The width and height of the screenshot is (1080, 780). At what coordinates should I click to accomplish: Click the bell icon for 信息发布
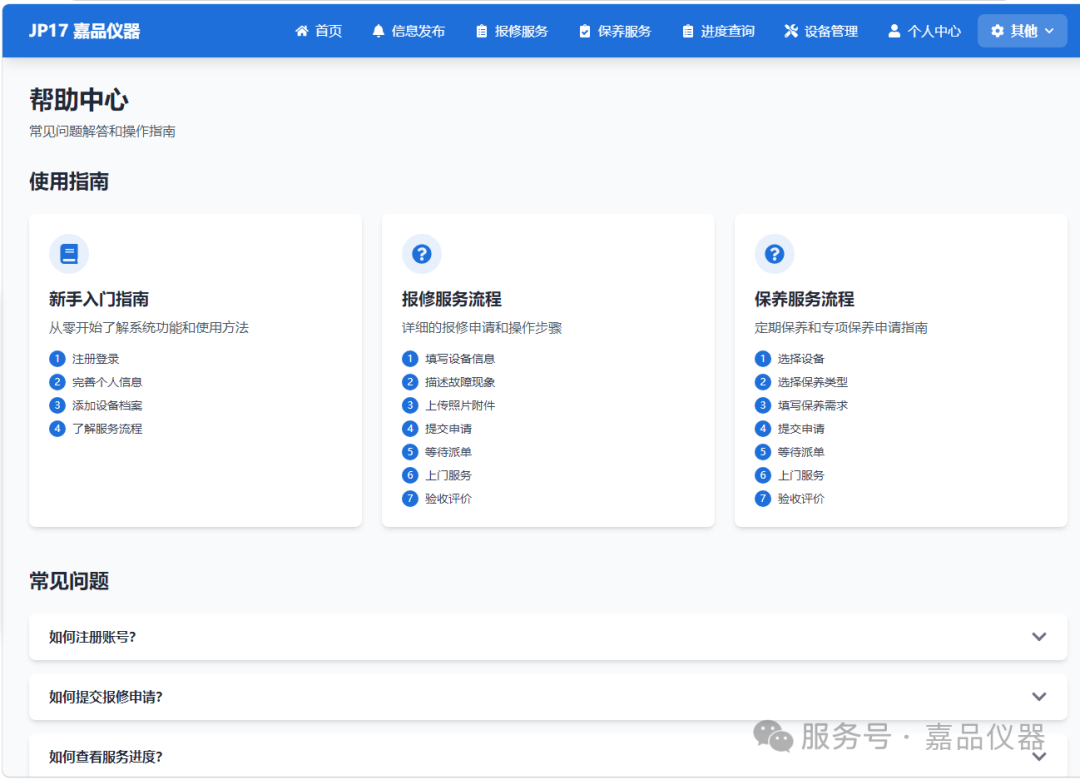pos(378,31)
